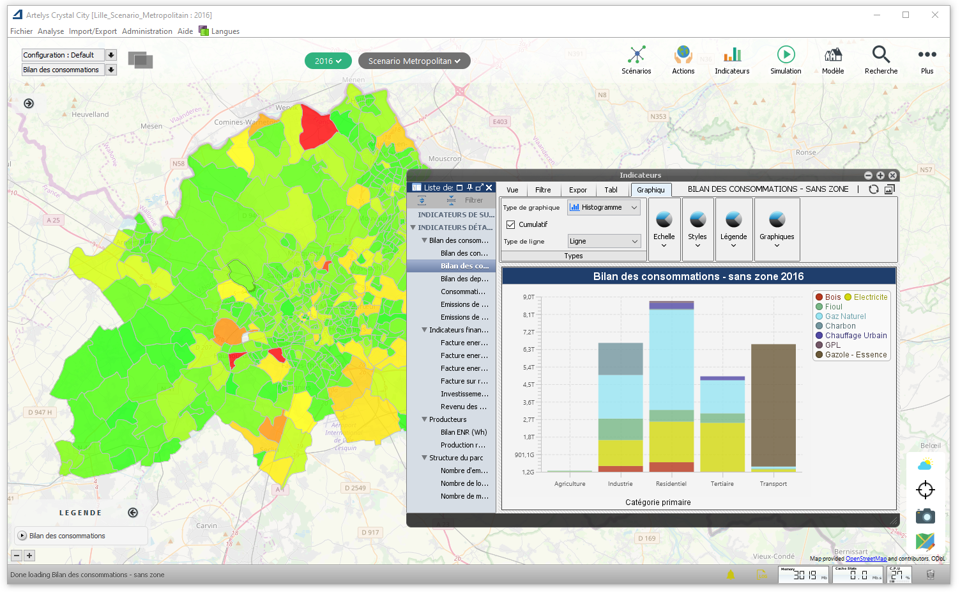Open the OpenStreetMap attribution link
The width and height of the screenshot is (960, 592).
coord(866,558)
